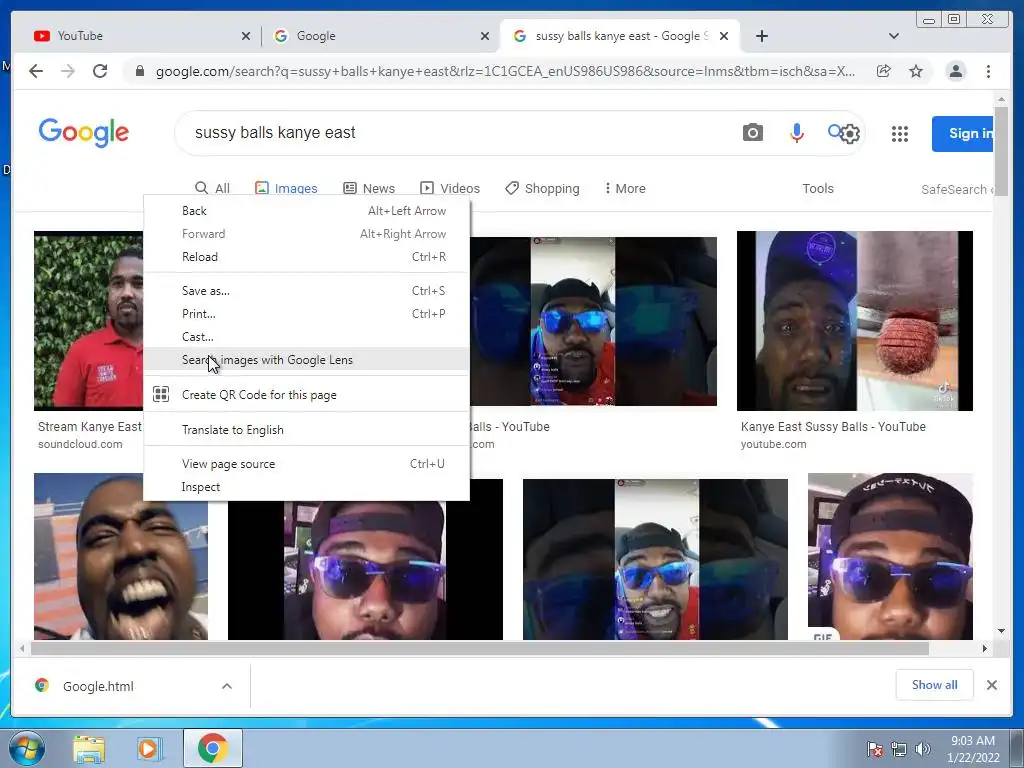The height and width of the screenshot is (768, 1024).
Task: Click Show all downloads button
Action: click(x=935, y=684)
